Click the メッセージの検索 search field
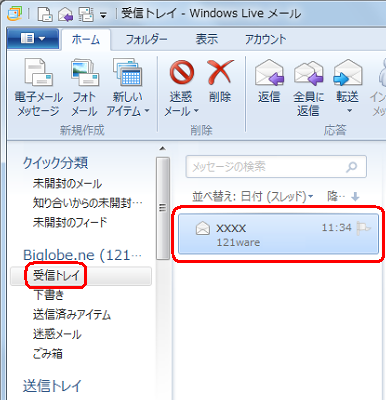This screenshot has width=386, height=400. (276, 166)
